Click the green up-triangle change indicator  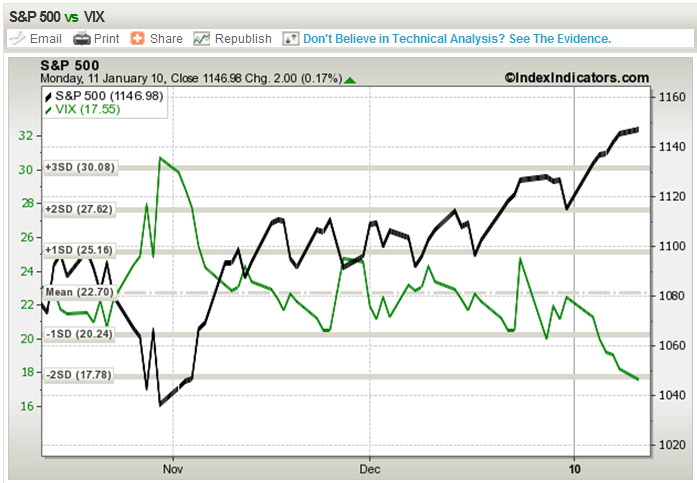(x=350, y=80)
